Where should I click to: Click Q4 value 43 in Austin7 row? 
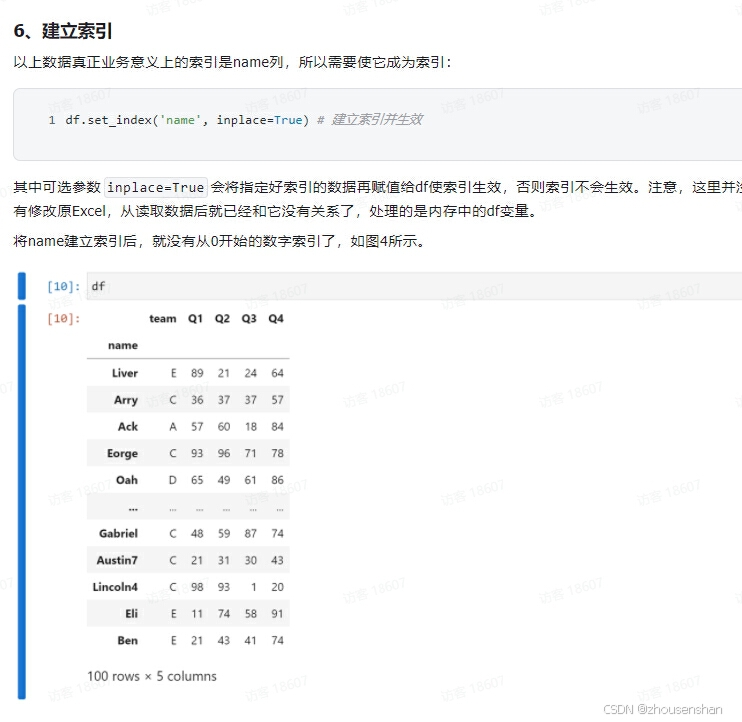pos(277,560)
